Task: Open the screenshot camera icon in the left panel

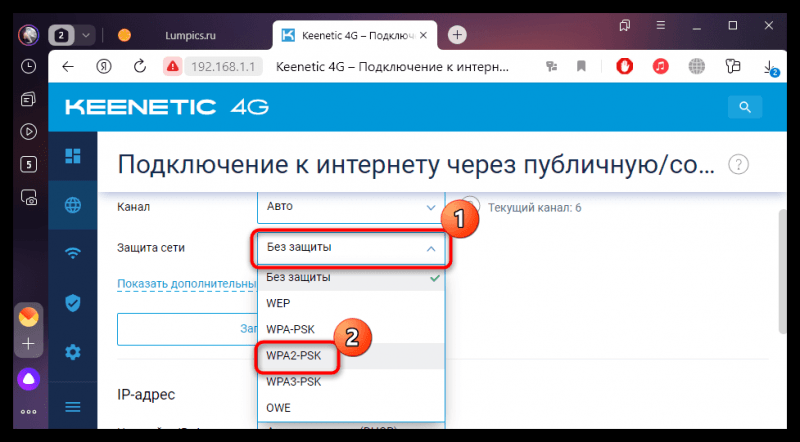Action: click(29, 198)
